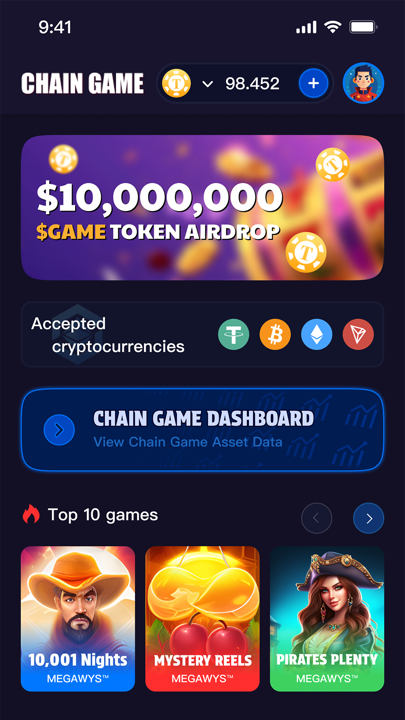Select the Bitcoin cryptocurrency icon
This screenshot has height=720, width=405.
(x=275, y=334)
